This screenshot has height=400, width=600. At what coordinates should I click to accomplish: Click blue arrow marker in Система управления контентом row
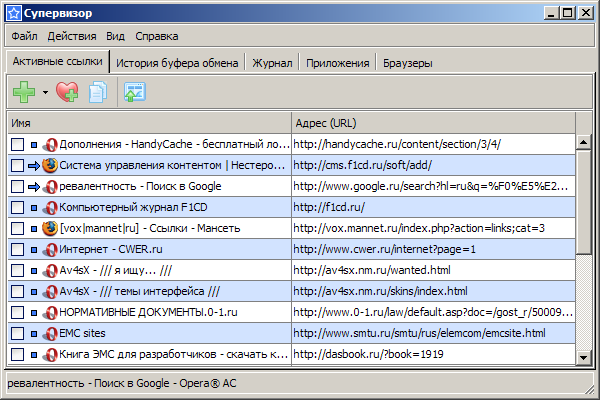tap(34, 166)
